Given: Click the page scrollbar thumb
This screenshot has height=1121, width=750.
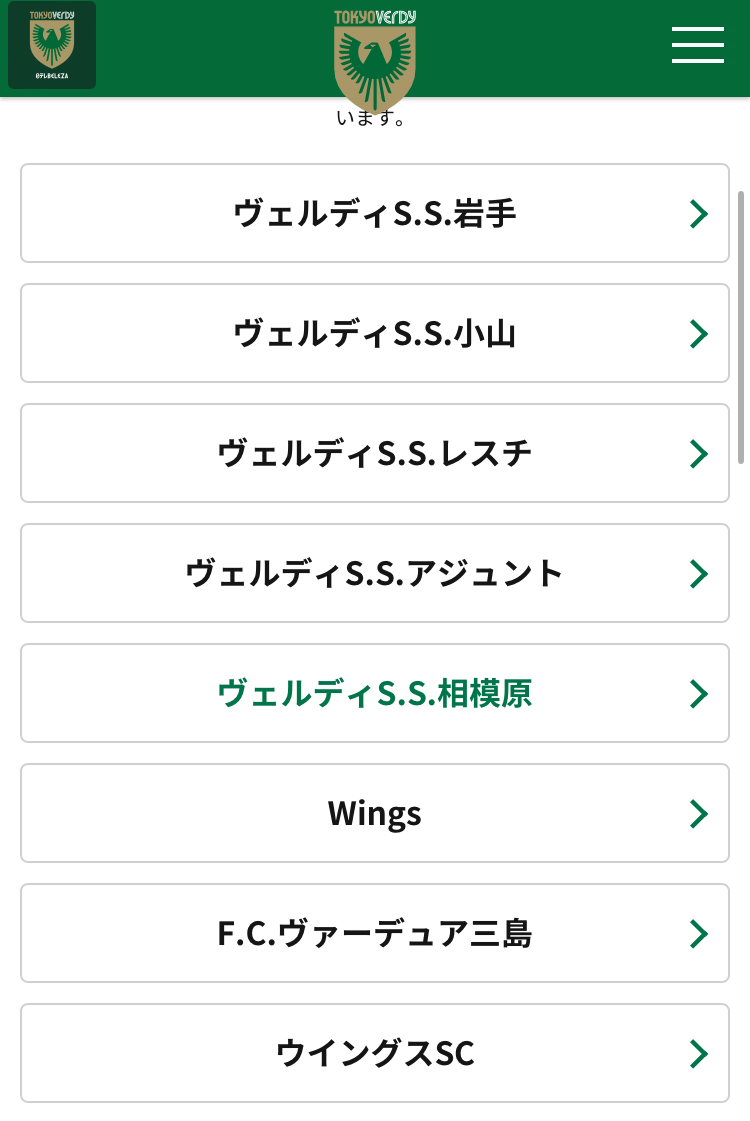Looking at the screenshot, I should pyautogui.click(x=741, y=325).
